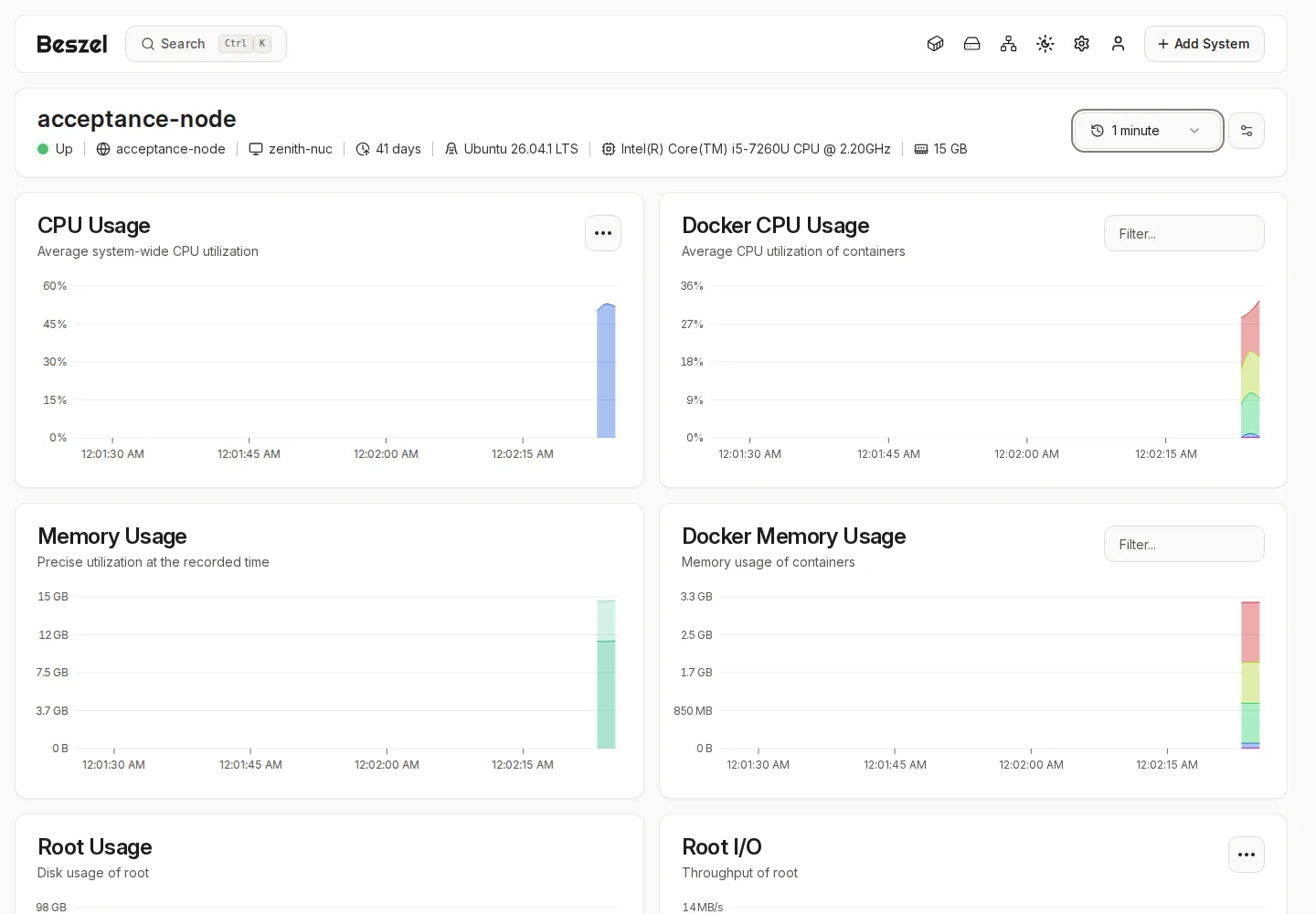Open Root I/O three-dot options menu

click(x=1247, y=855)
